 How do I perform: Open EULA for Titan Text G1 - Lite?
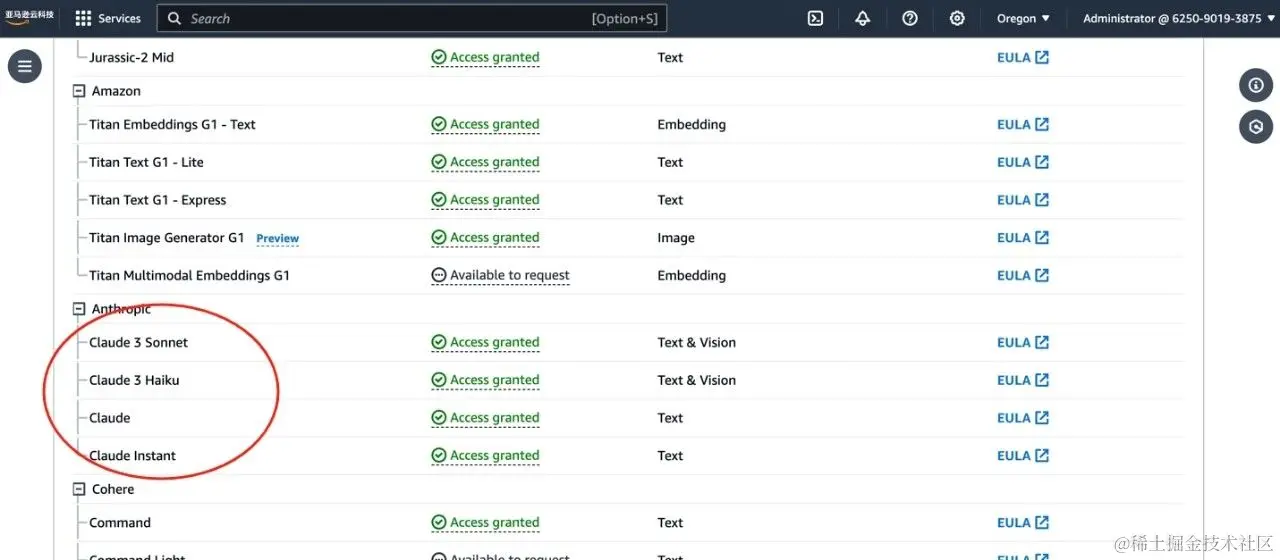pyautogui.click(x=1023, y=162)
